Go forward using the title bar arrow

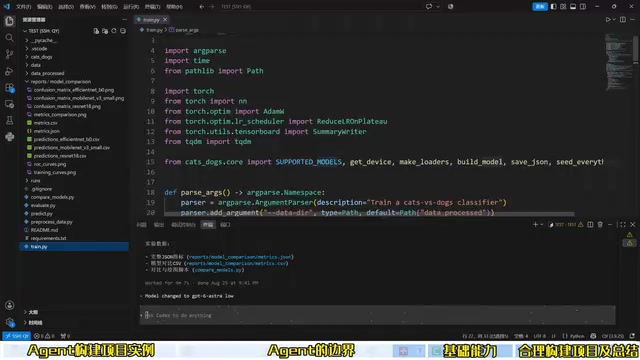[211, 7]
